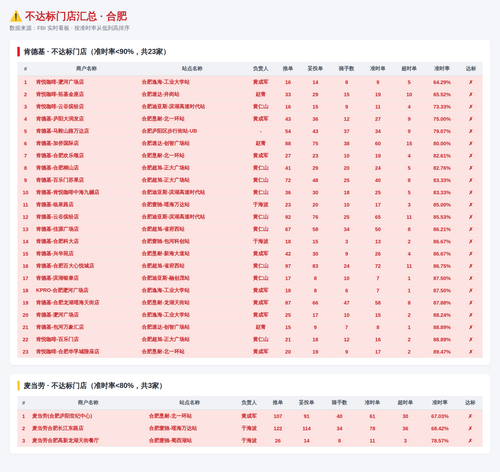Click the ✗ mark in the 79.07% row
Viewport: 500px width, 472px height.
tap(471, 131)
